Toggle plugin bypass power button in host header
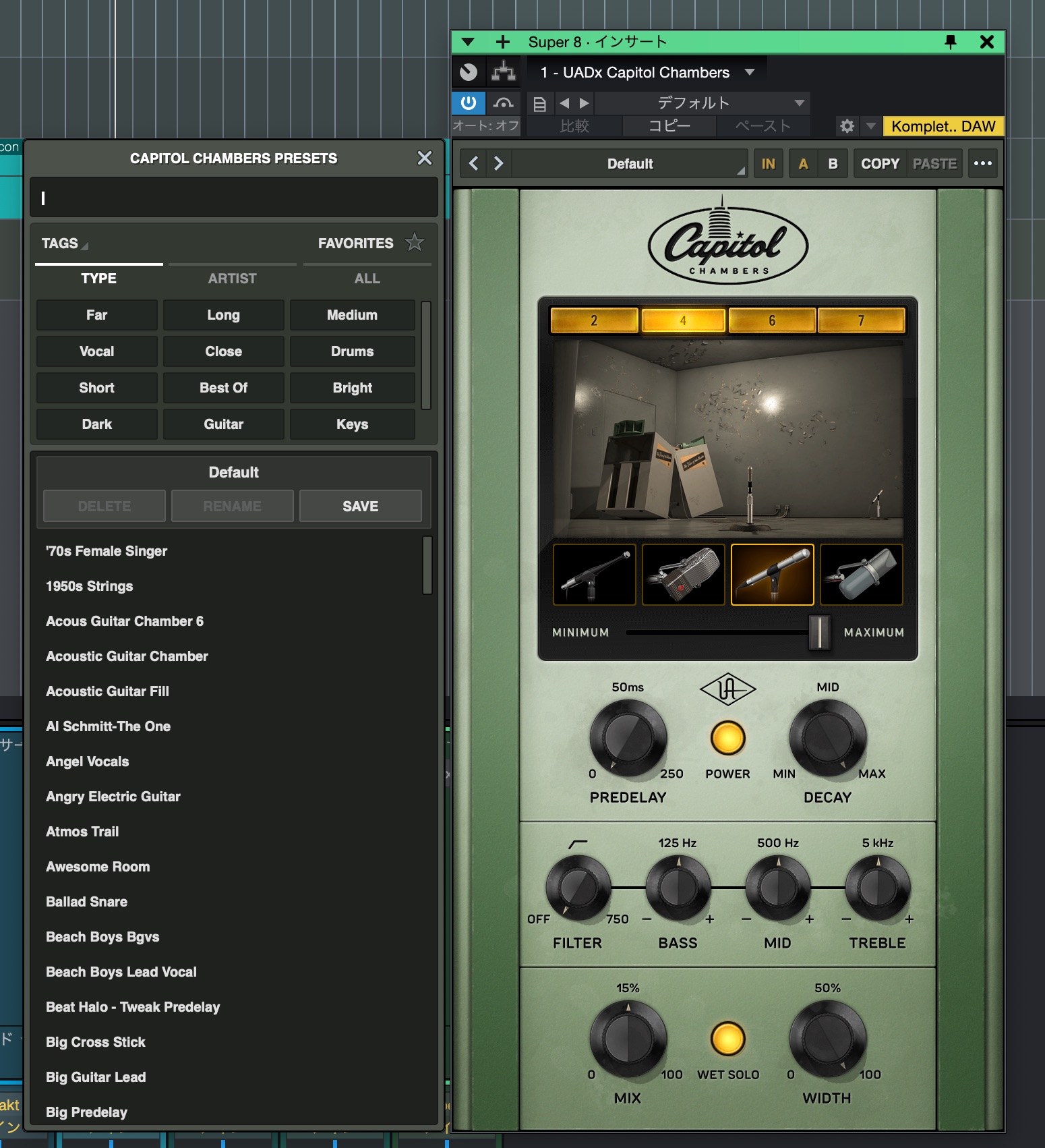The width and height of the screenshot is (1045, 1148). [x=468, y=103]
